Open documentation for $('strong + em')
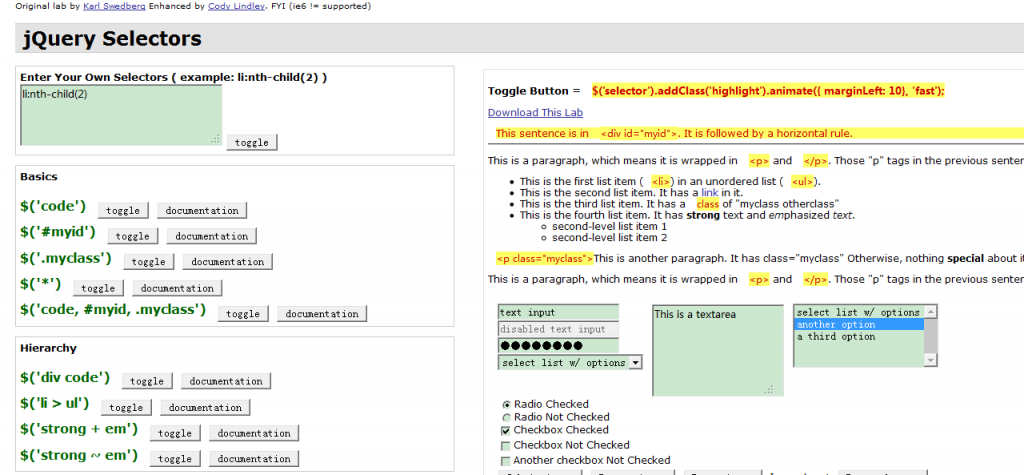The width and height of the screenshot is (1024, 475). [x=254, y=433]
